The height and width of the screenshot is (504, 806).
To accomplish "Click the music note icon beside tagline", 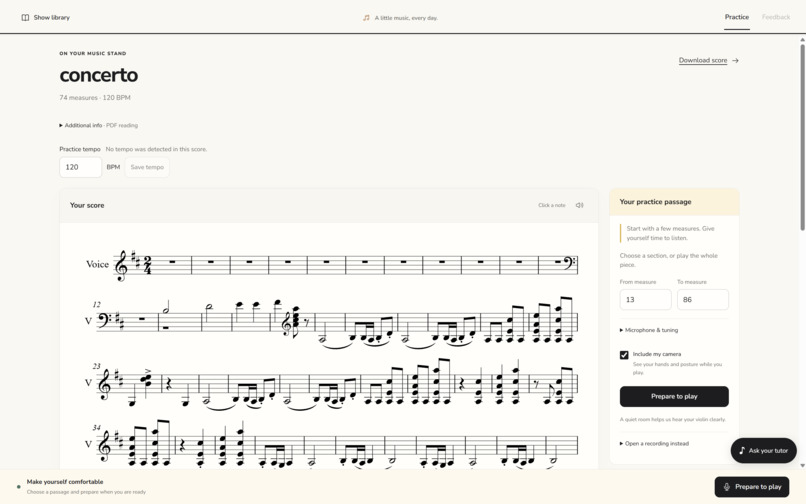I will 366,17.
